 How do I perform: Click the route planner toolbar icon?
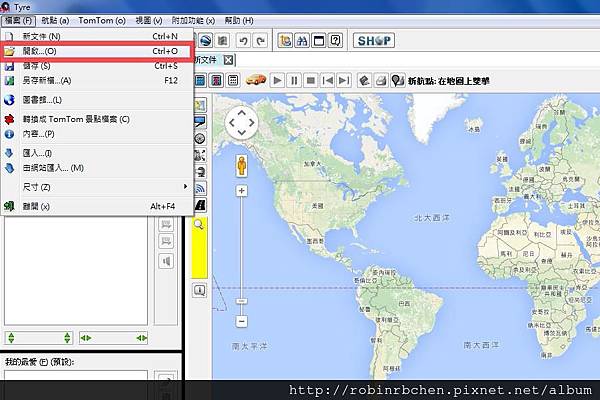(x=285, y=40)
